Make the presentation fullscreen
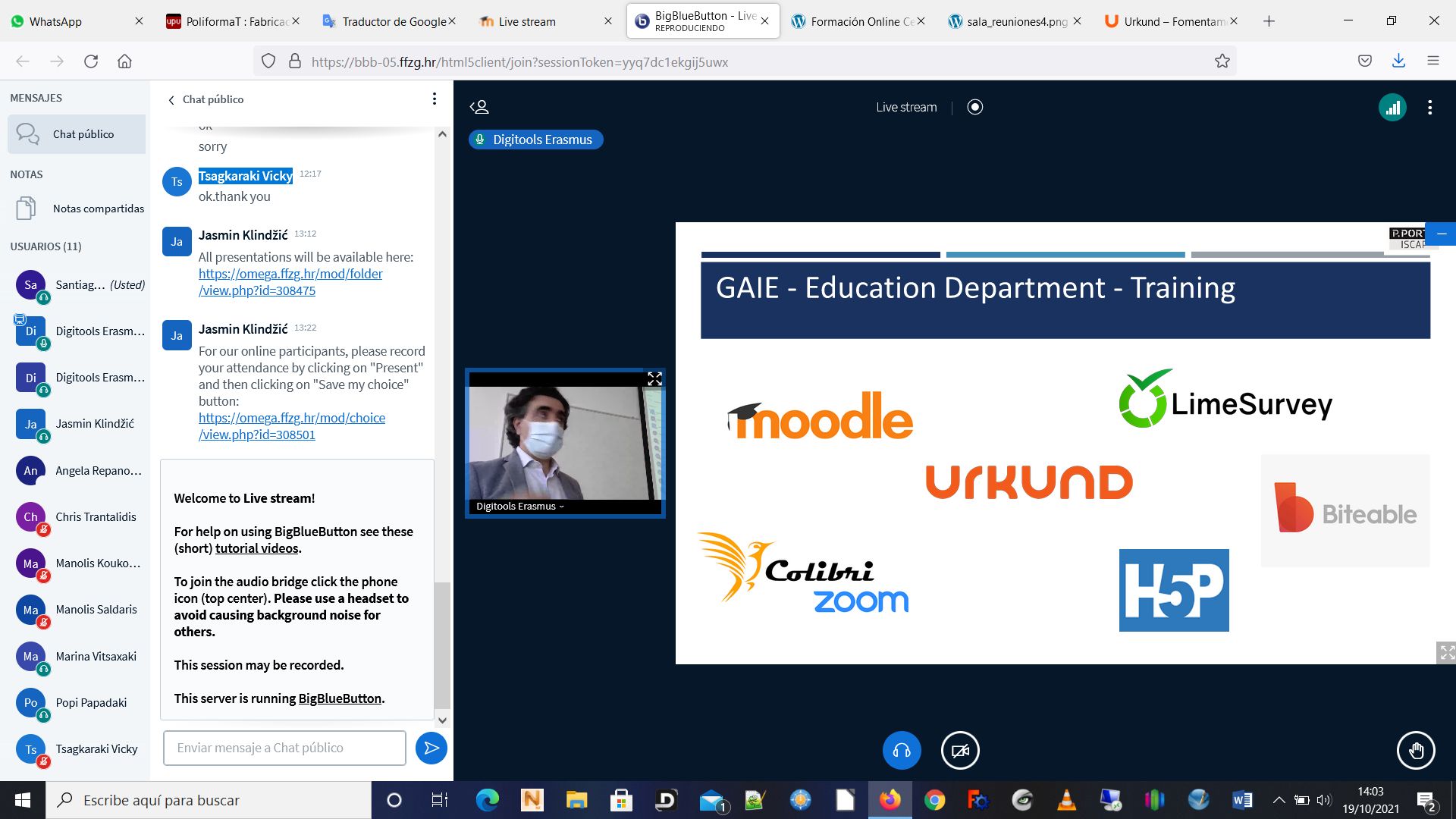 point(1446,652)
